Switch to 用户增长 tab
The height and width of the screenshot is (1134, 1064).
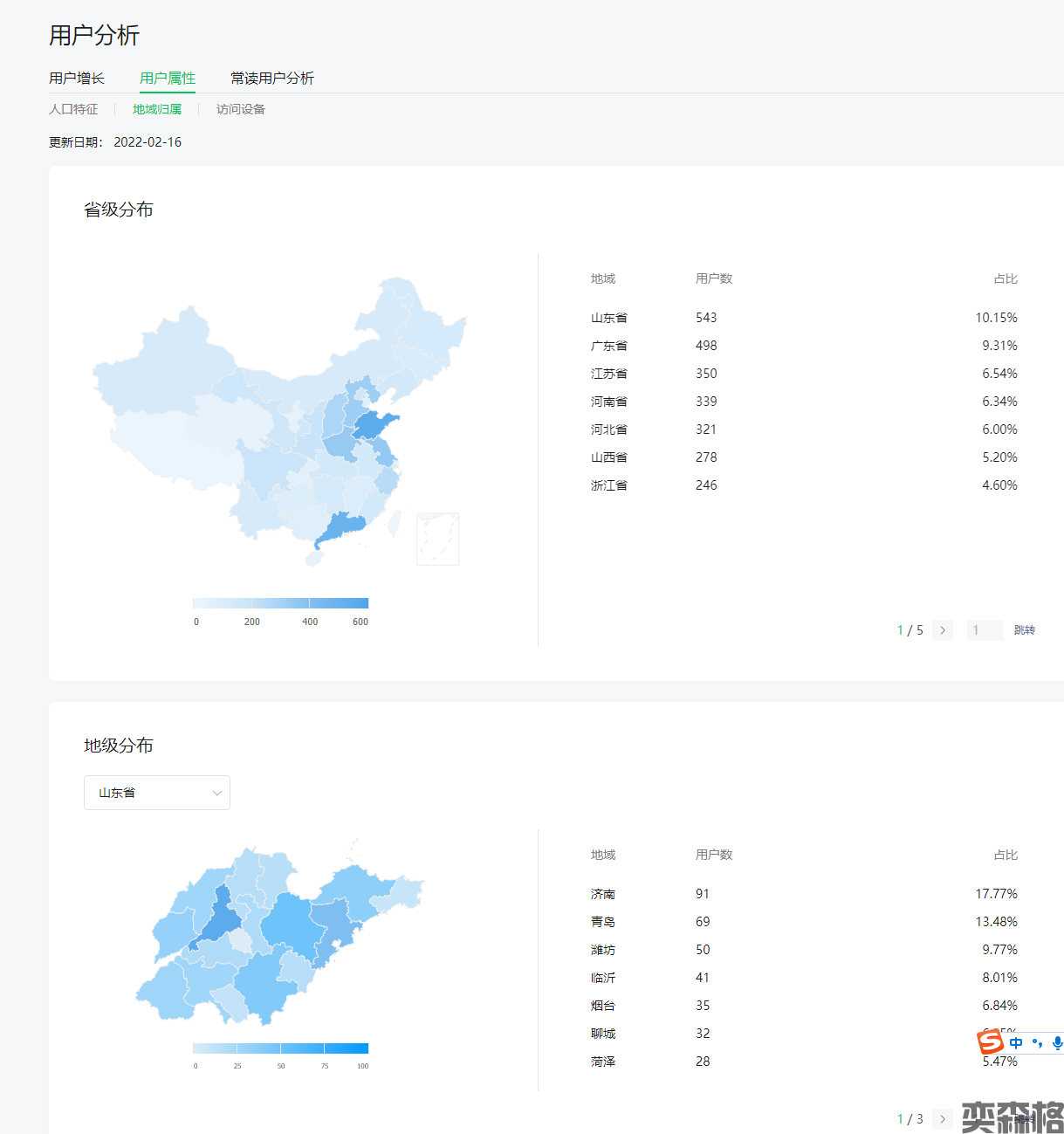[77, 79]
